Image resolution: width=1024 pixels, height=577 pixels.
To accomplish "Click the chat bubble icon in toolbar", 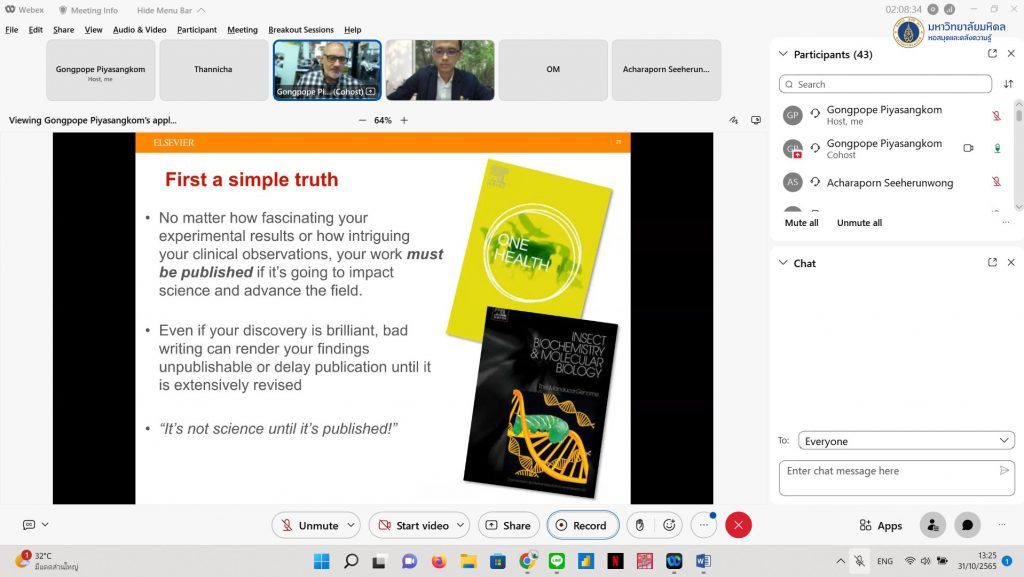I will pos(966,525).
